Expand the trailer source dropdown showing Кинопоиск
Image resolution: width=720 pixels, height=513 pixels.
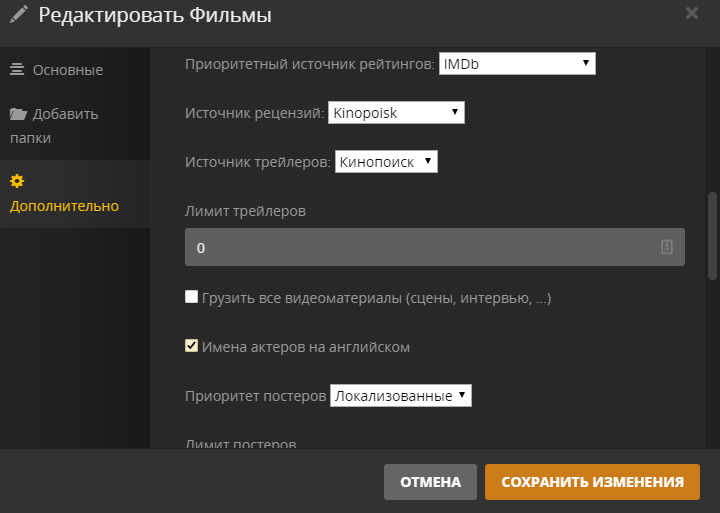(x=386, y=161)
